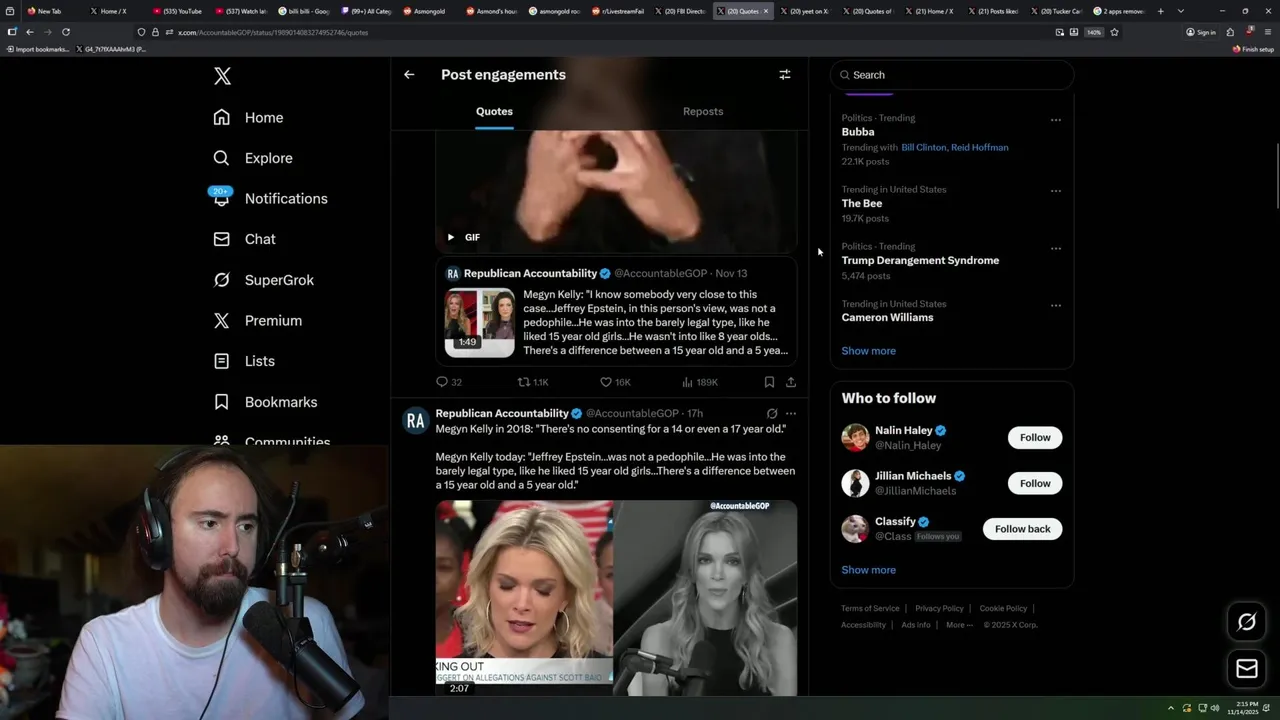Open Cameron Williams trending topic
This screenshot has width=1280, height=720.
pos(887,317)
